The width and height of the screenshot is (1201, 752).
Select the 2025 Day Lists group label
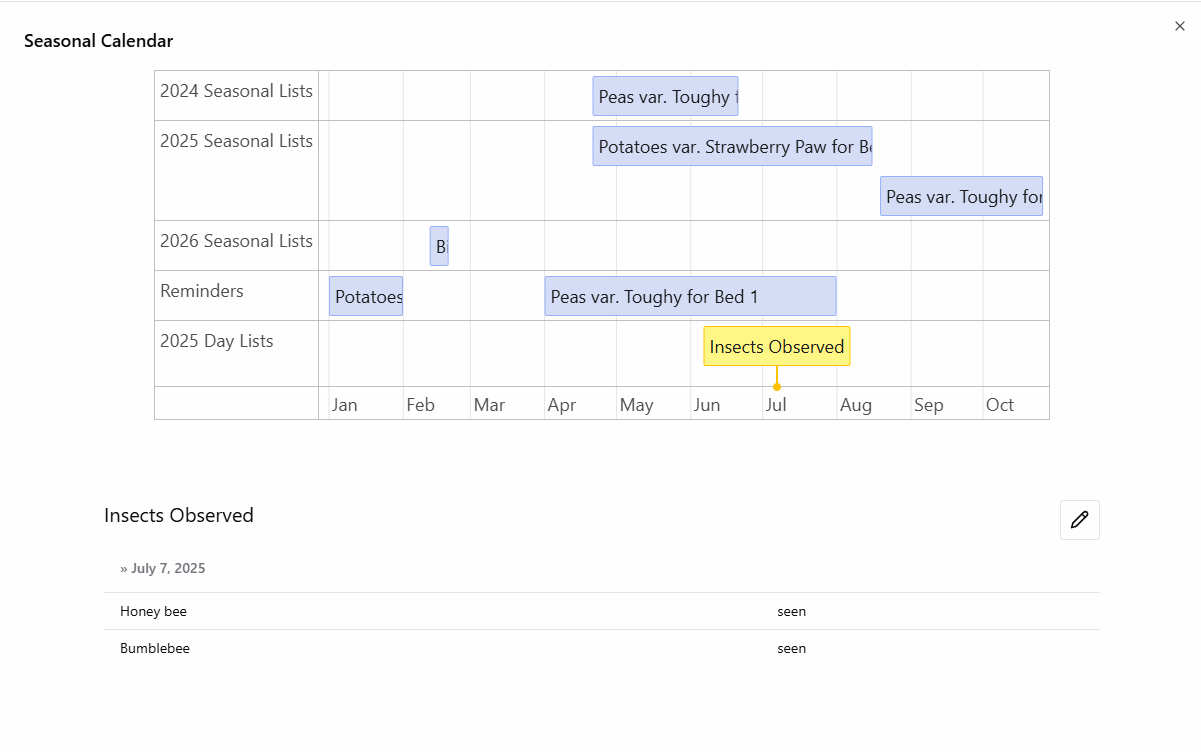tap(217, 341)
